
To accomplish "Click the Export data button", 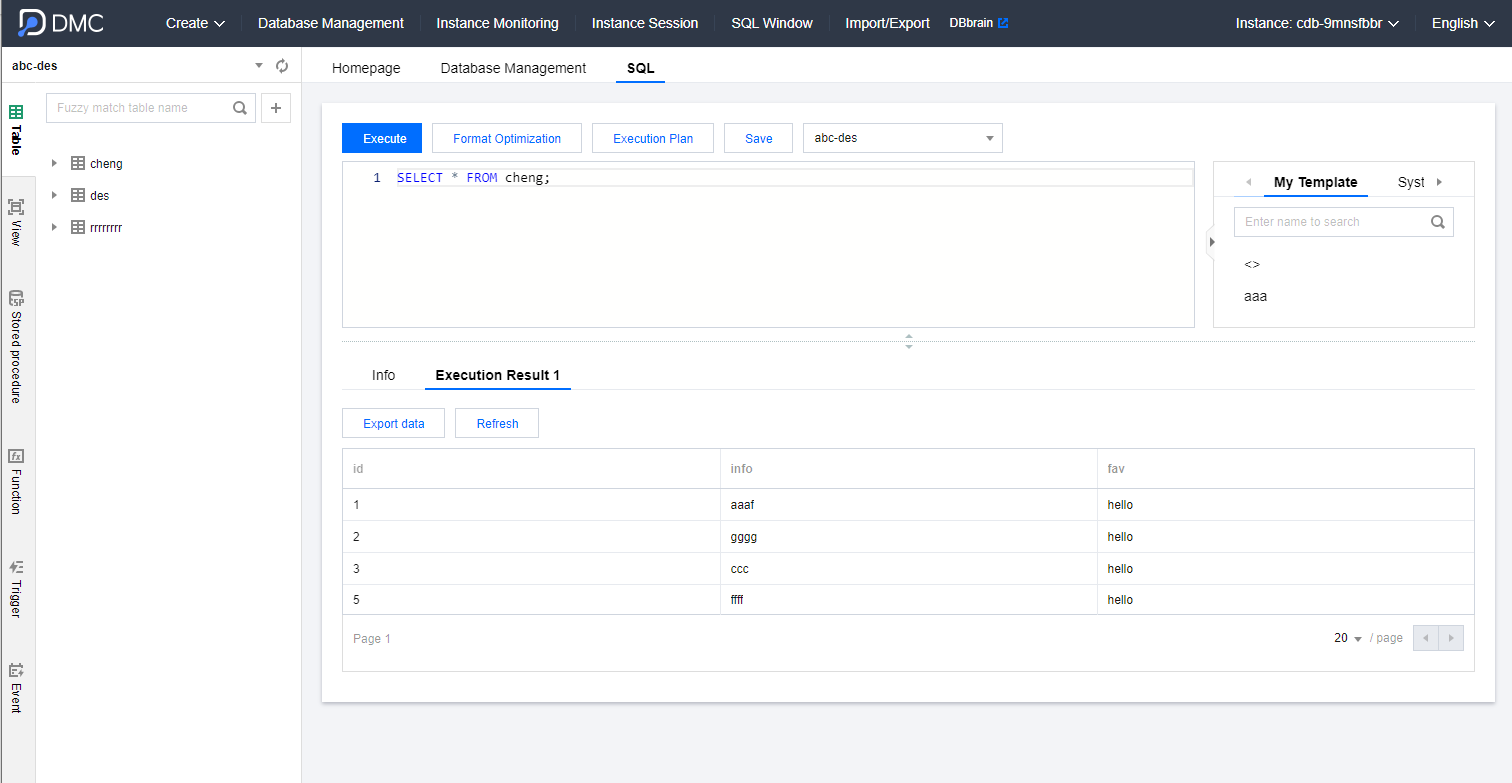I will [x=393, y=423].
